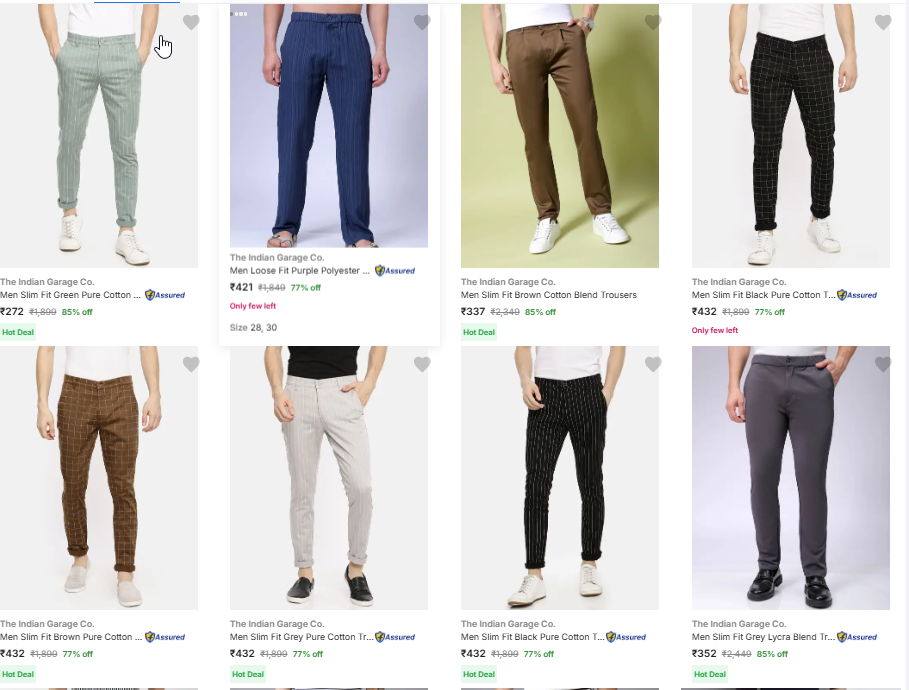Viewport: 909px width, 690px height.
Task: Click "Men Slim Fit Green Pure Cotton" title
Action: click(70, 295)
